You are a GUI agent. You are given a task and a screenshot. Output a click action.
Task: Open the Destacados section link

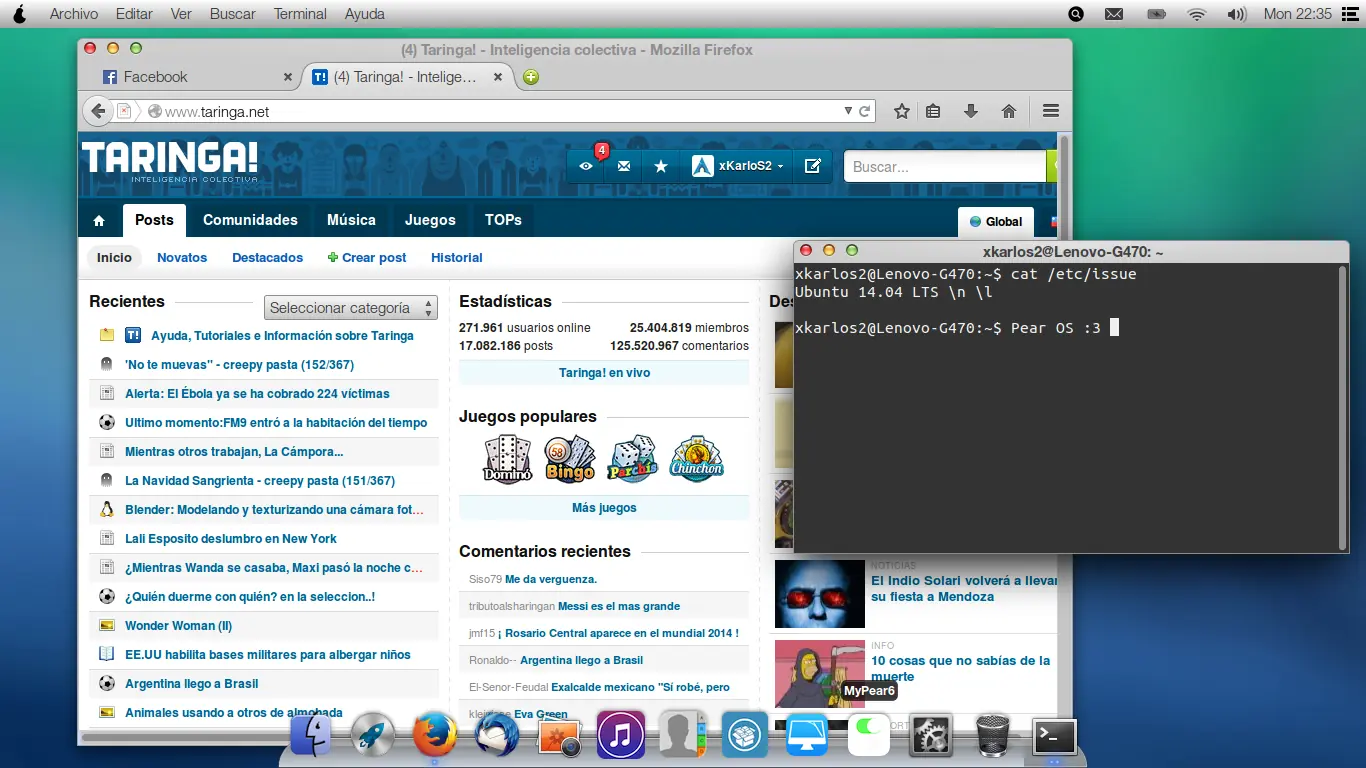point(267,257)
